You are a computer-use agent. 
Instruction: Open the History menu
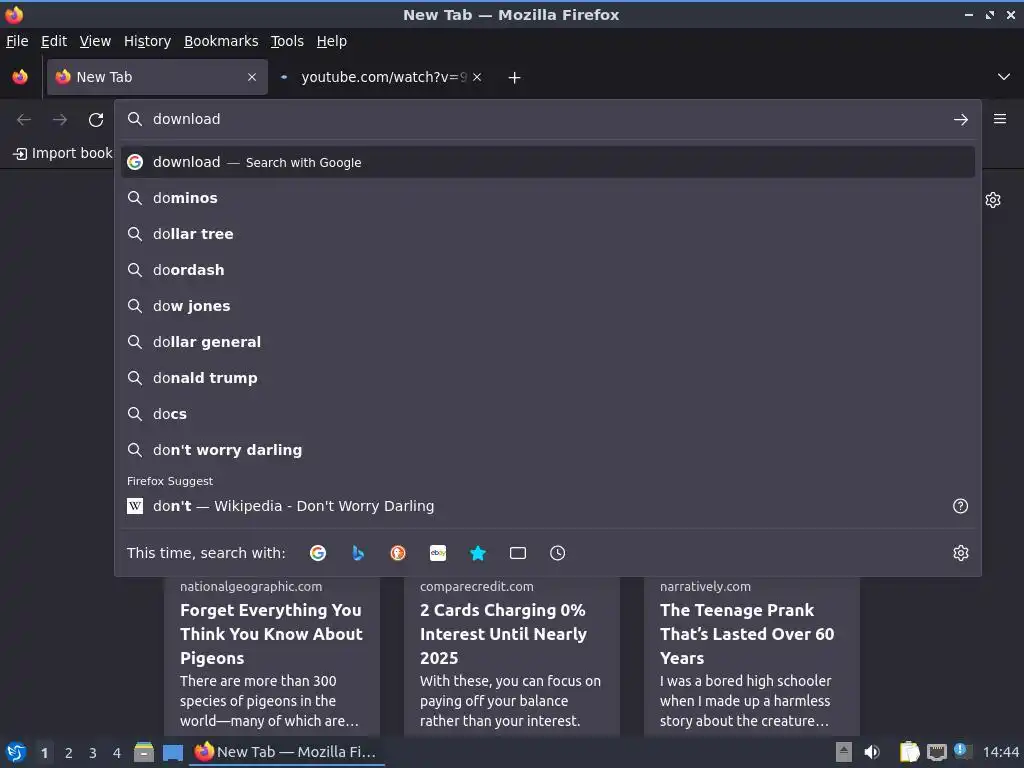click(148, 41)
